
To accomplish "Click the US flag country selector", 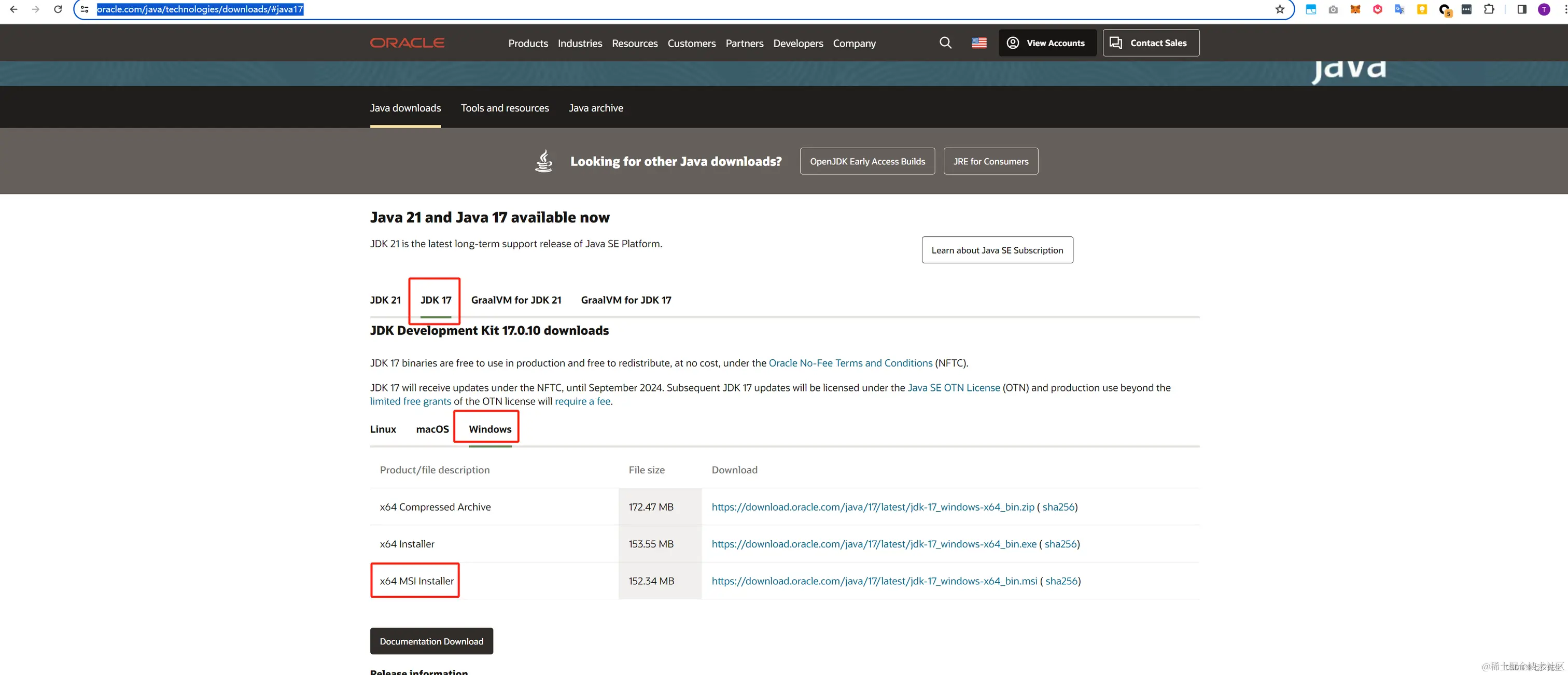I will [x=979, y=43].
